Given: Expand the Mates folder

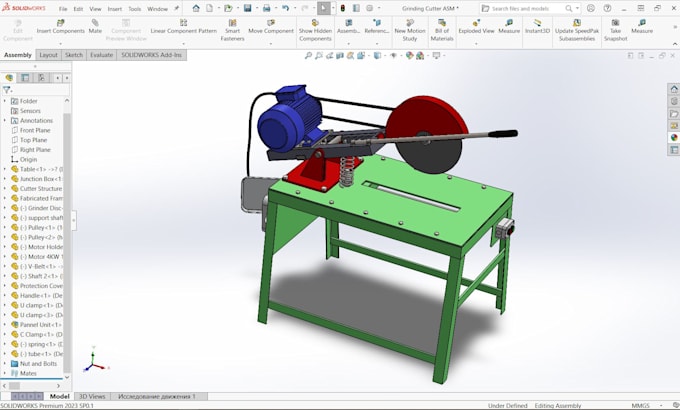Looking at the screenshot, I should pos(5,373).
